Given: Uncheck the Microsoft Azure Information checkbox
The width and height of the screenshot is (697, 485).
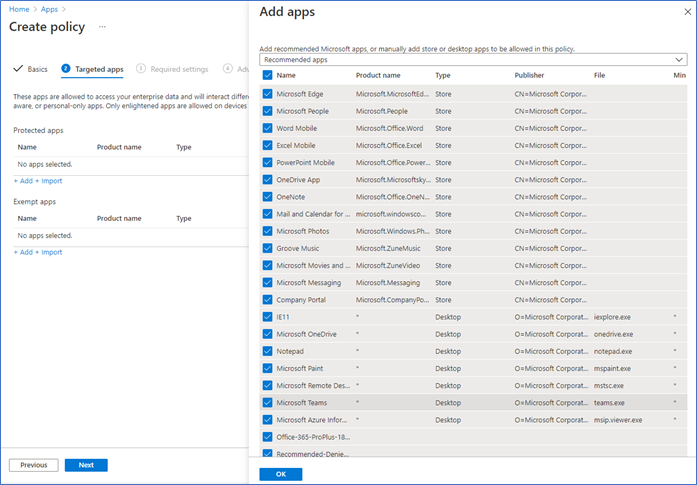Looking at the screenshot, I should 267,420.
